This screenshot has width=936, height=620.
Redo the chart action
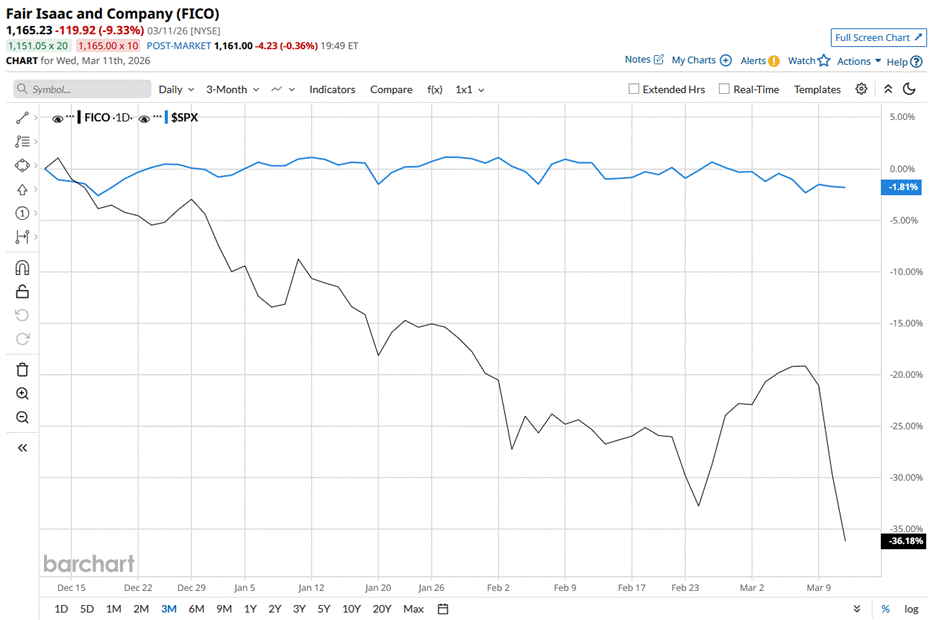(22, 339)
